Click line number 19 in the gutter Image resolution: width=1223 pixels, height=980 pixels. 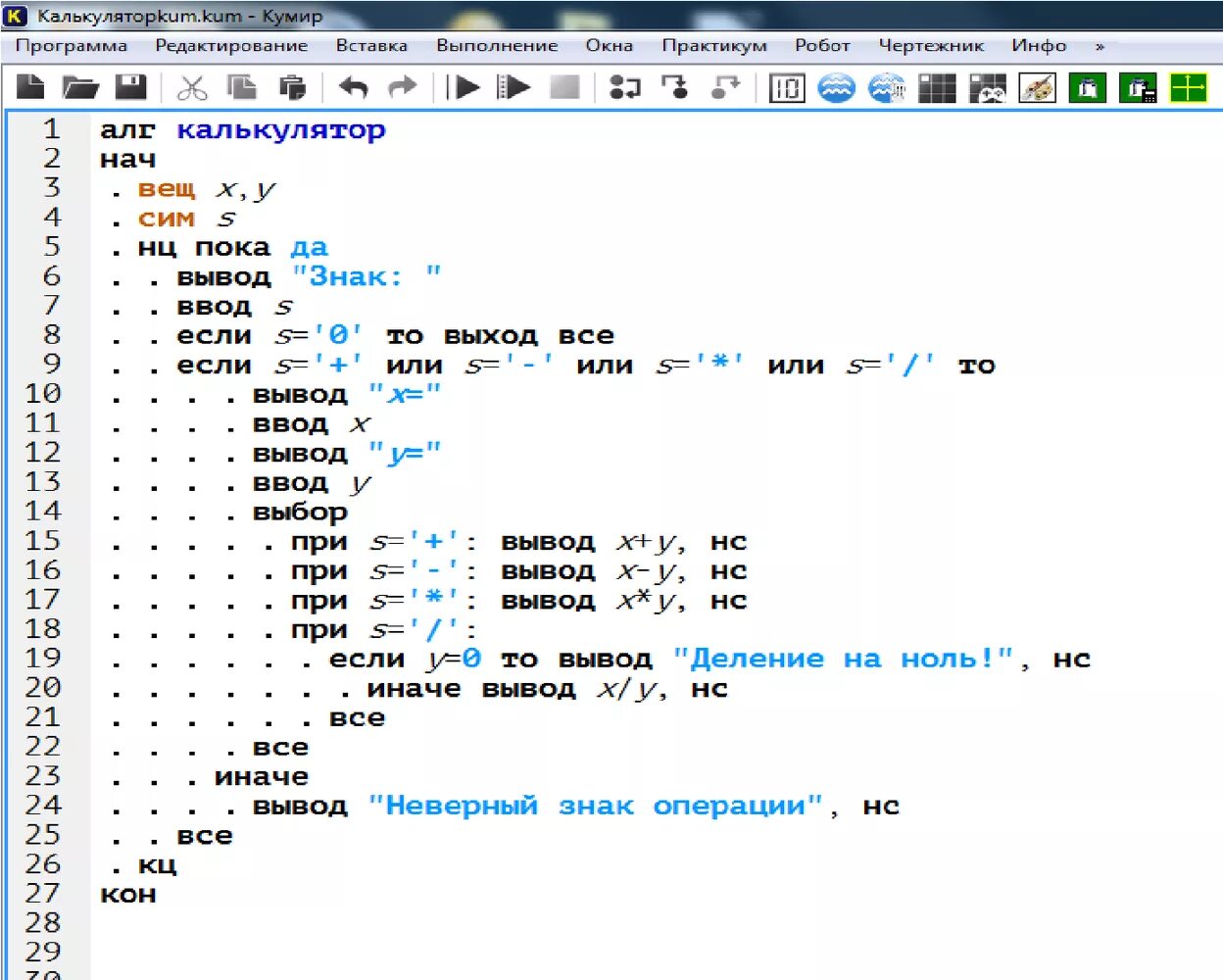coord(43,659)
